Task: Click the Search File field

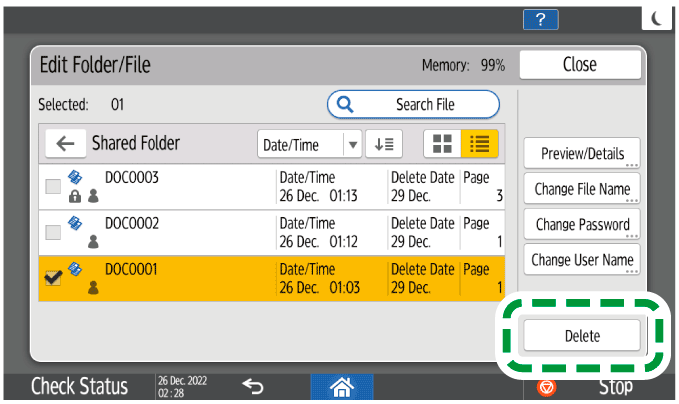Action: coord(413,104)
